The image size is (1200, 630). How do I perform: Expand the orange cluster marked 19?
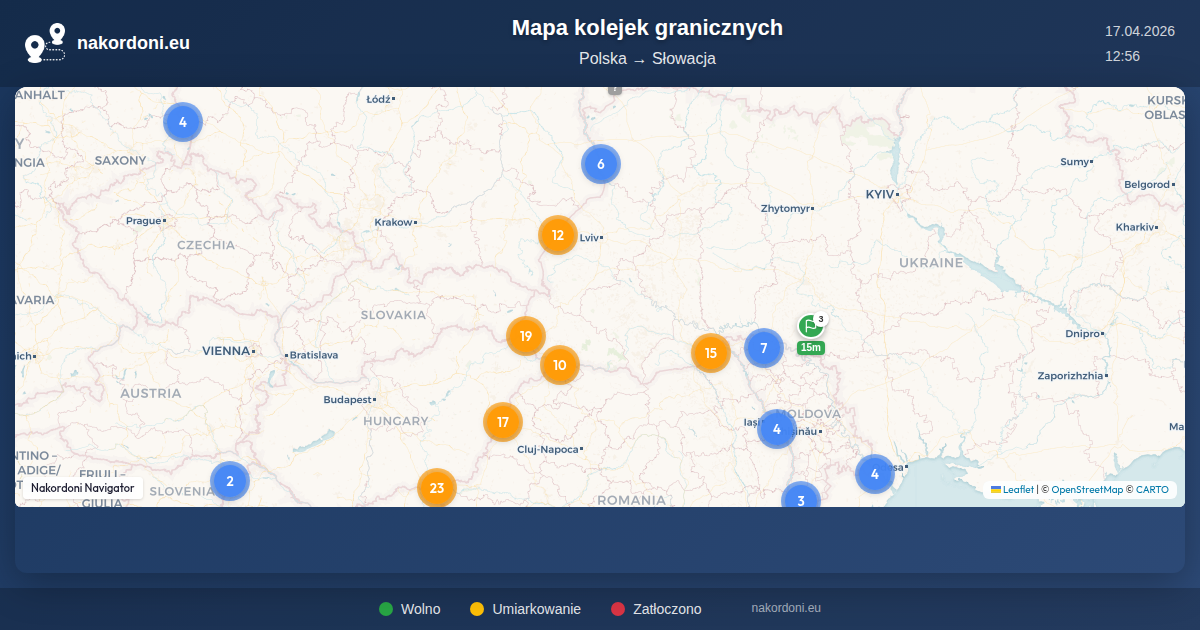(x=526, y=336)
